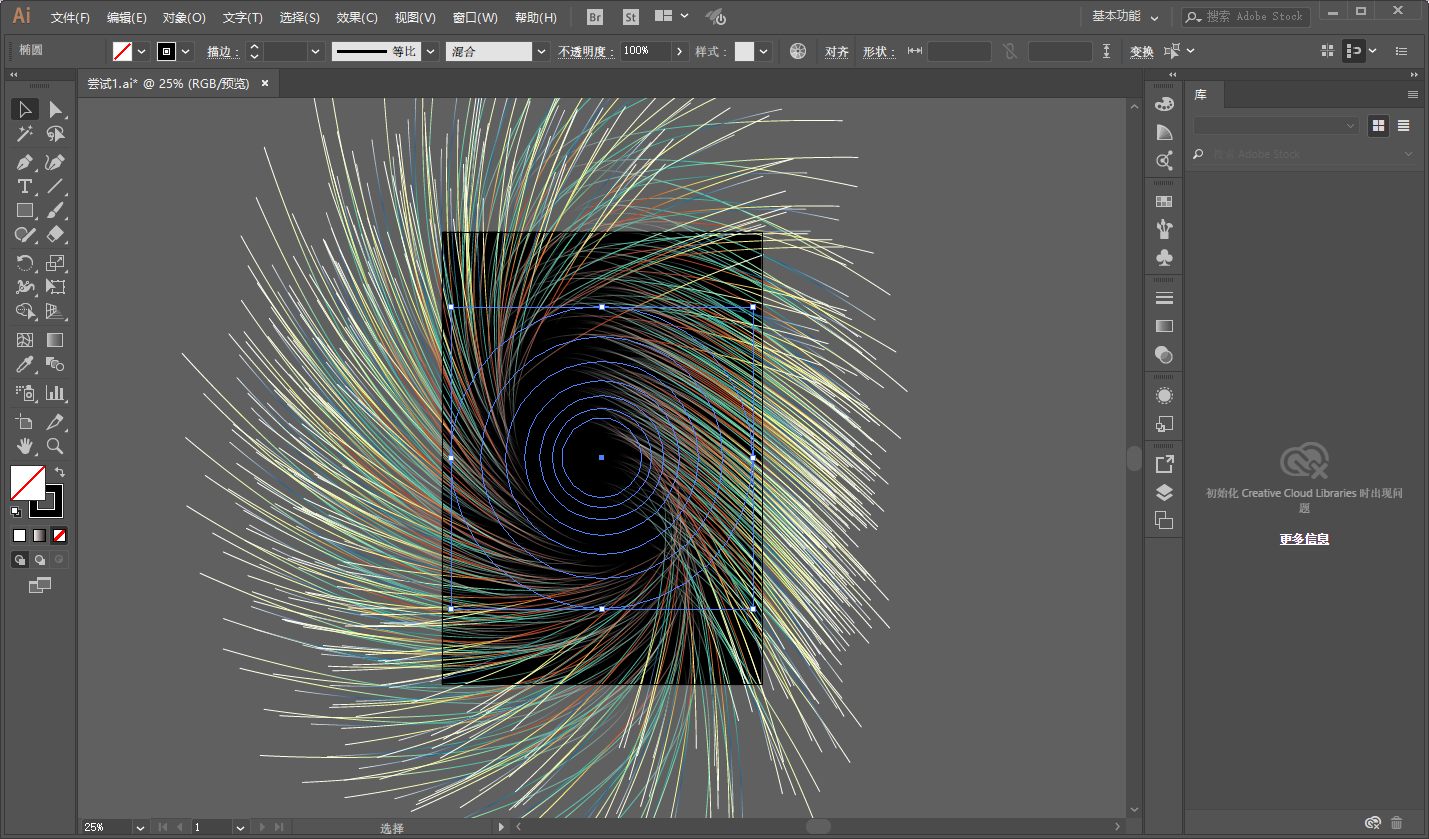Switch library to list view
The height and width of the screenshot is (839, 1429).
pyautogui.click(x=1403, y=125)
